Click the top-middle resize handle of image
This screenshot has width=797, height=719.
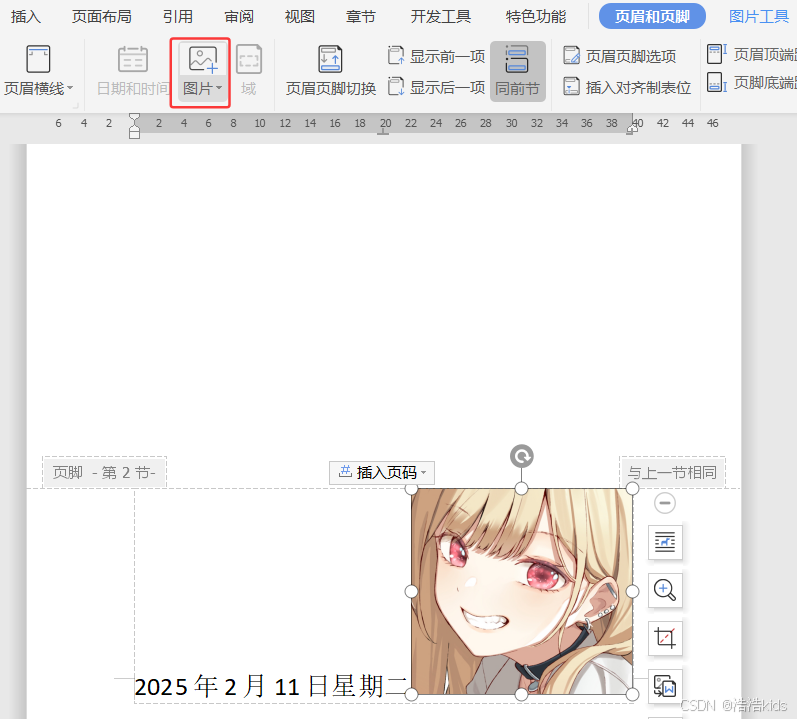point(522,489)
